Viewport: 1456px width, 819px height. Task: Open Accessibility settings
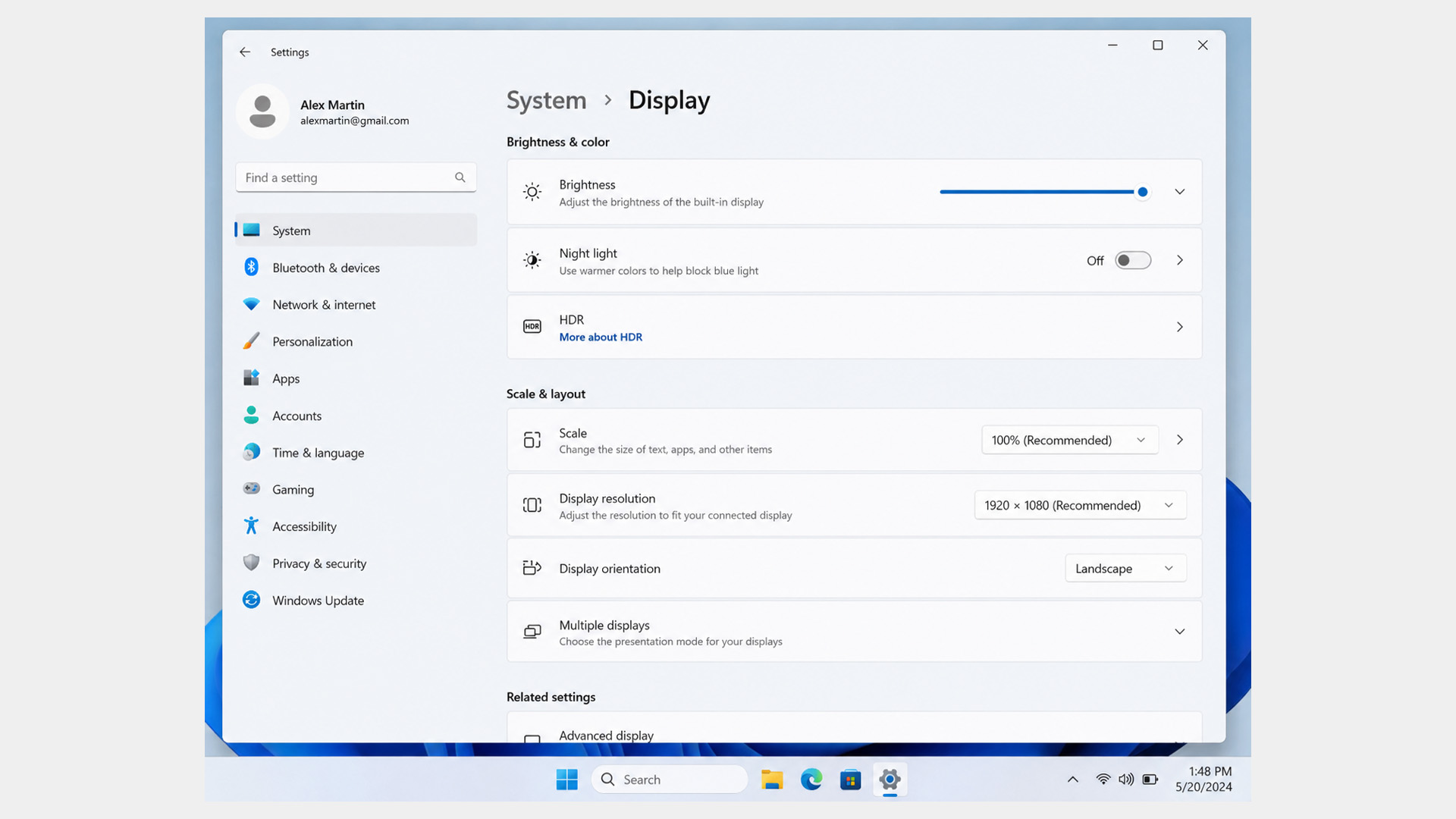(356, 526)
